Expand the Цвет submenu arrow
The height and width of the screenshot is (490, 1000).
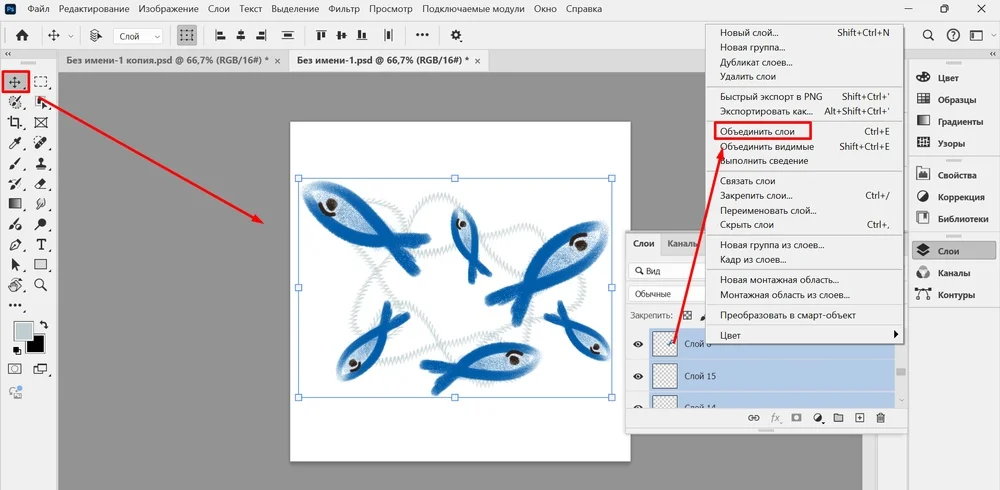click(895, 334)
